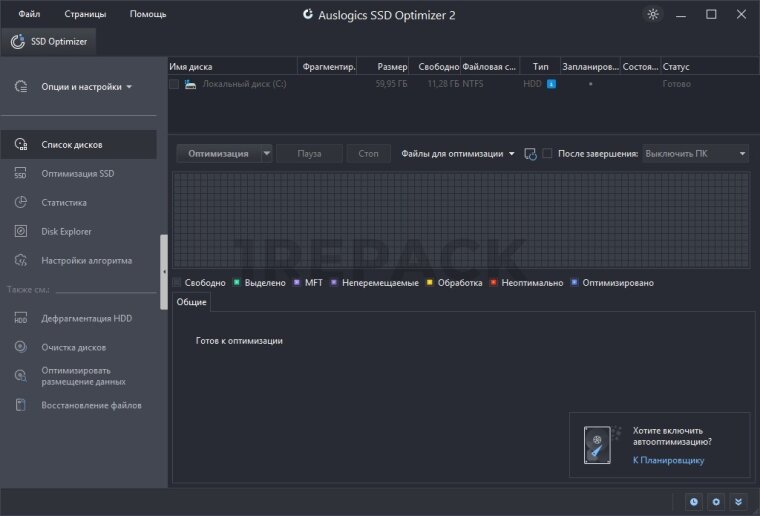This screenshot has width=760, height=516.
Task: Click the clock scheduler icon at bottom right
Action: pos(693,501)
